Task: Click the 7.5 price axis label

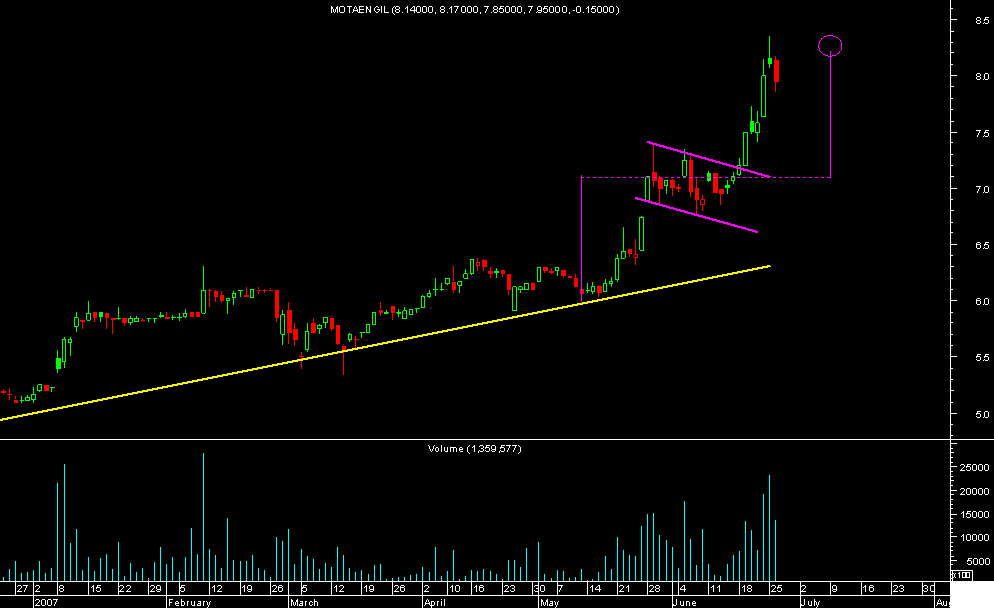Action: point(982,133)
